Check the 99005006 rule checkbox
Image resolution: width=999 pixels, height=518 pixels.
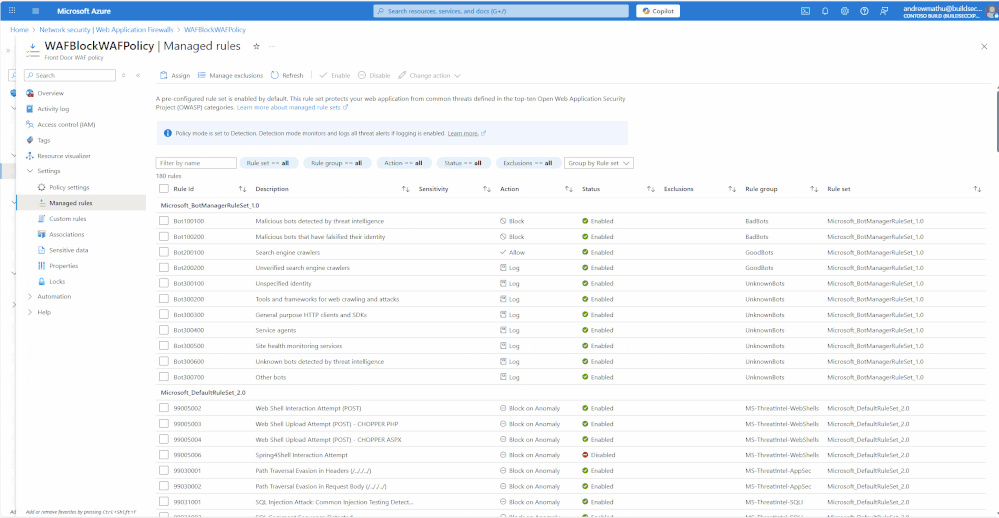[x=164, y=455]
